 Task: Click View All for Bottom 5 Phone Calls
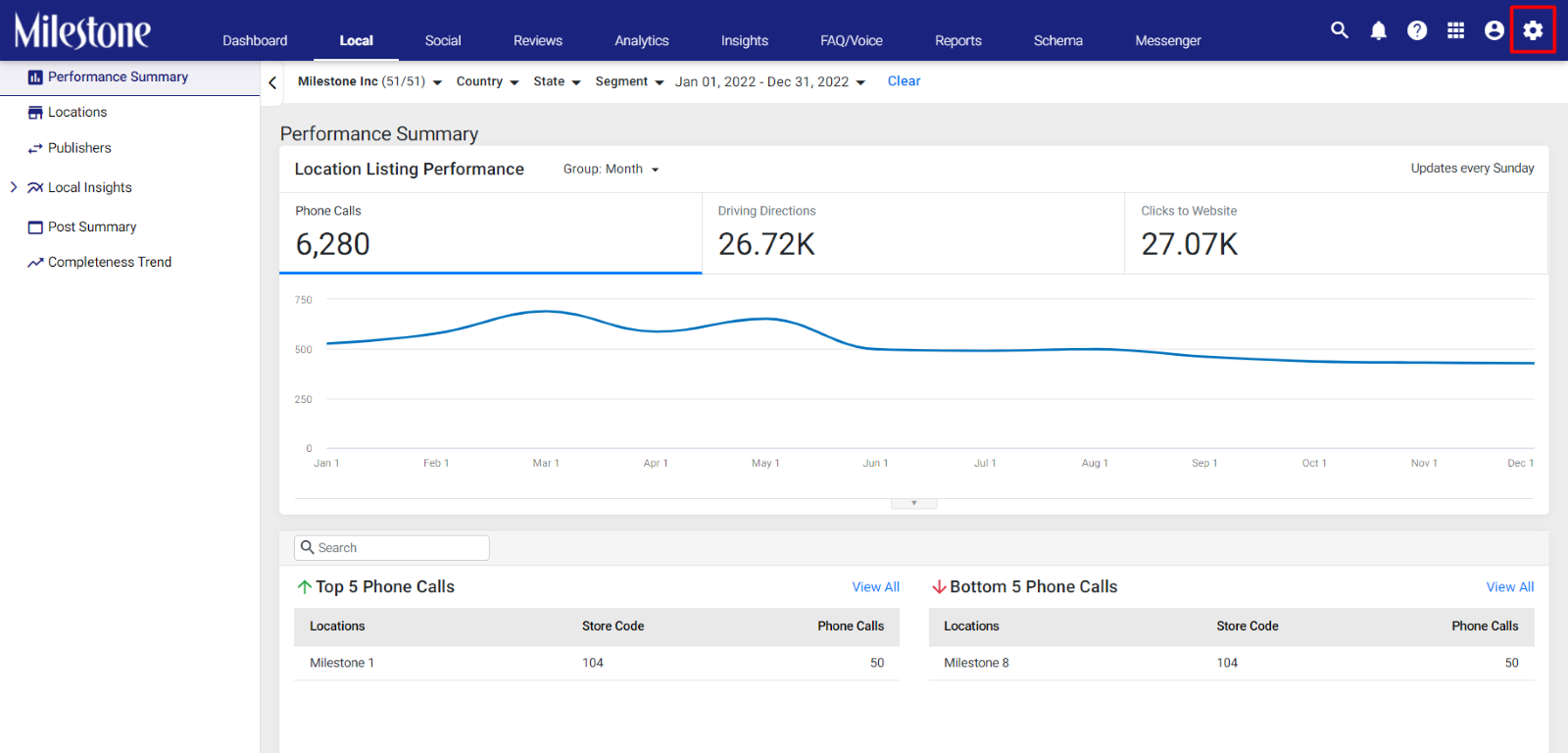pyautogui.click(x=1510, y=587)
